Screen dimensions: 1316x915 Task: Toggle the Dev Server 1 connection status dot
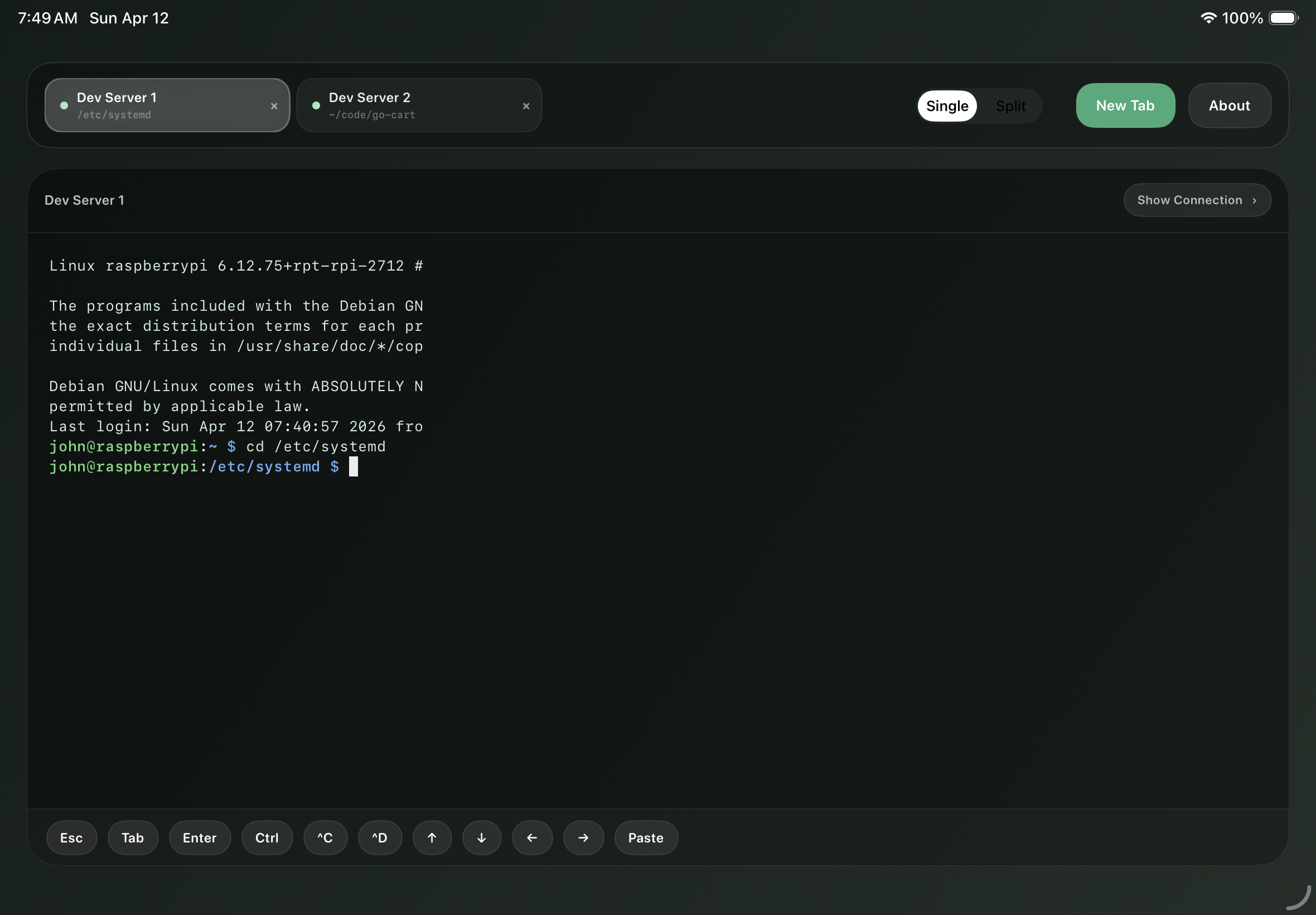point(64,105)
